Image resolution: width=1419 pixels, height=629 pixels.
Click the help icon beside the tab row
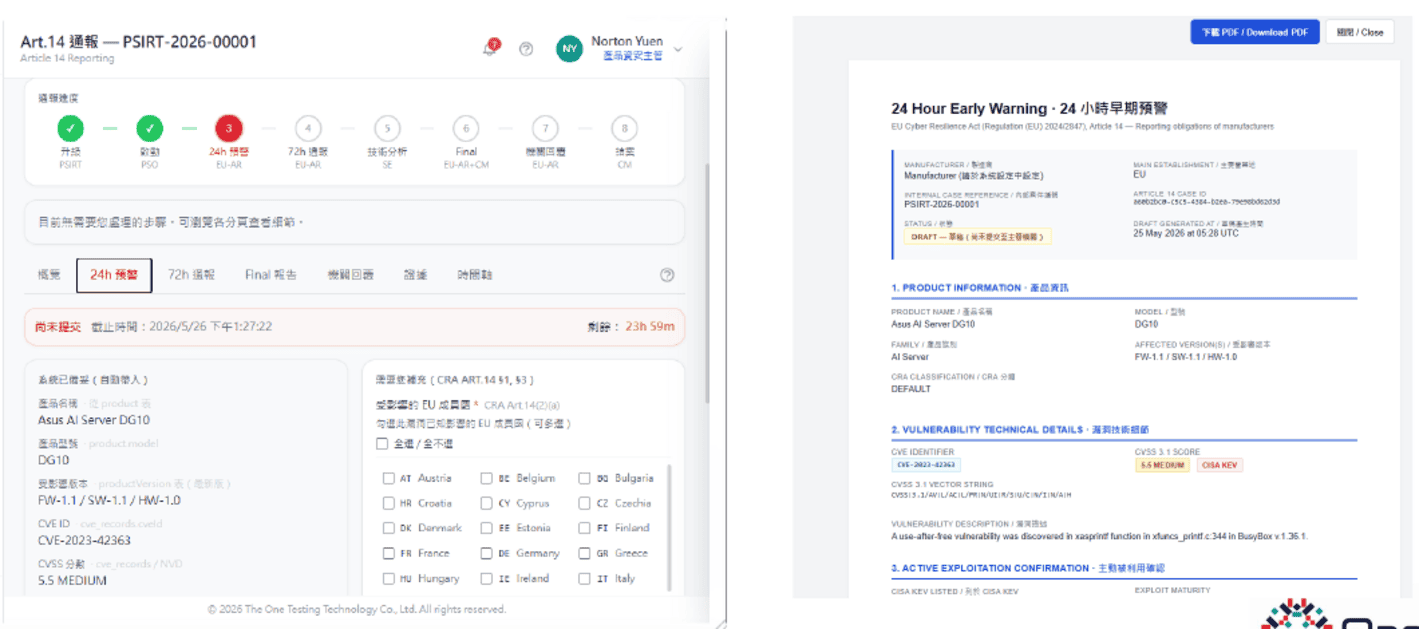(x=667, y=275)
